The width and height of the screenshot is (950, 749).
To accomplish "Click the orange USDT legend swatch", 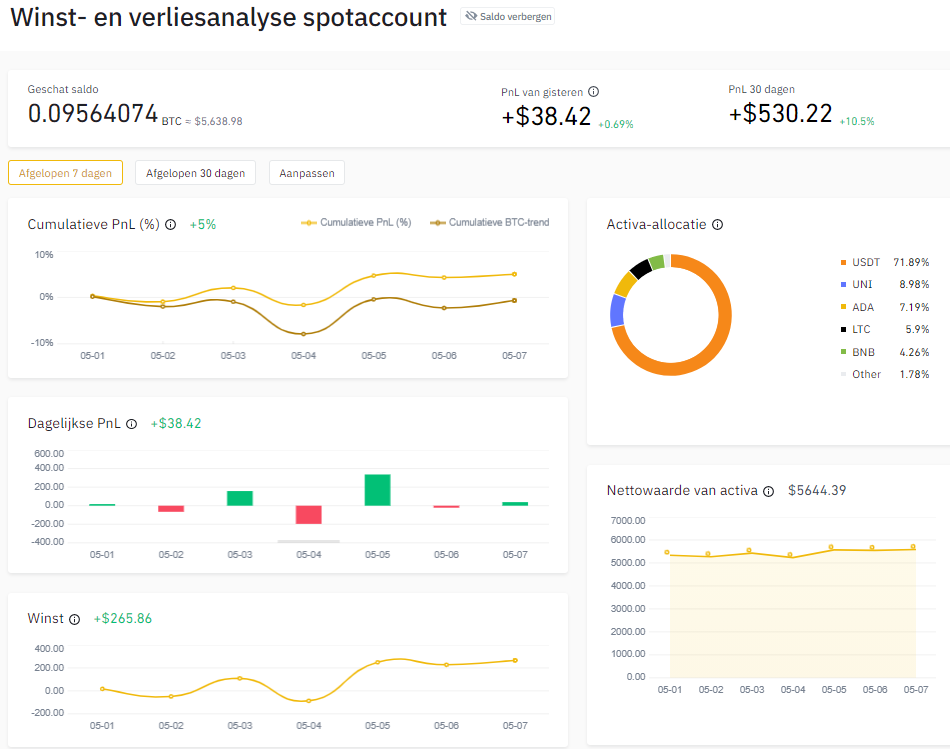I will 843,263.
